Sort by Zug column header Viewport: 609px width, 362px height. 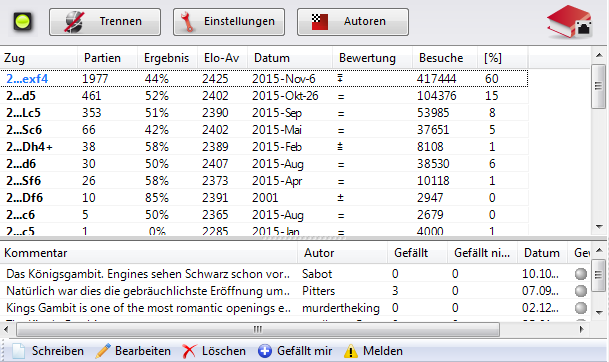(39, 58)
